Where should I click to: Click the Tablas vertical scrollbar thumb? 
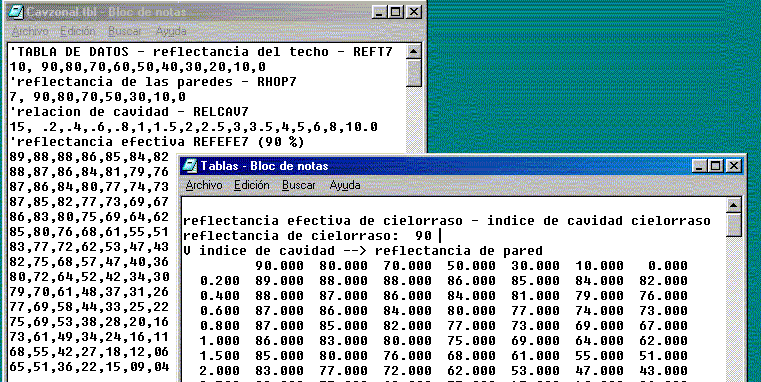coord(734,225)
